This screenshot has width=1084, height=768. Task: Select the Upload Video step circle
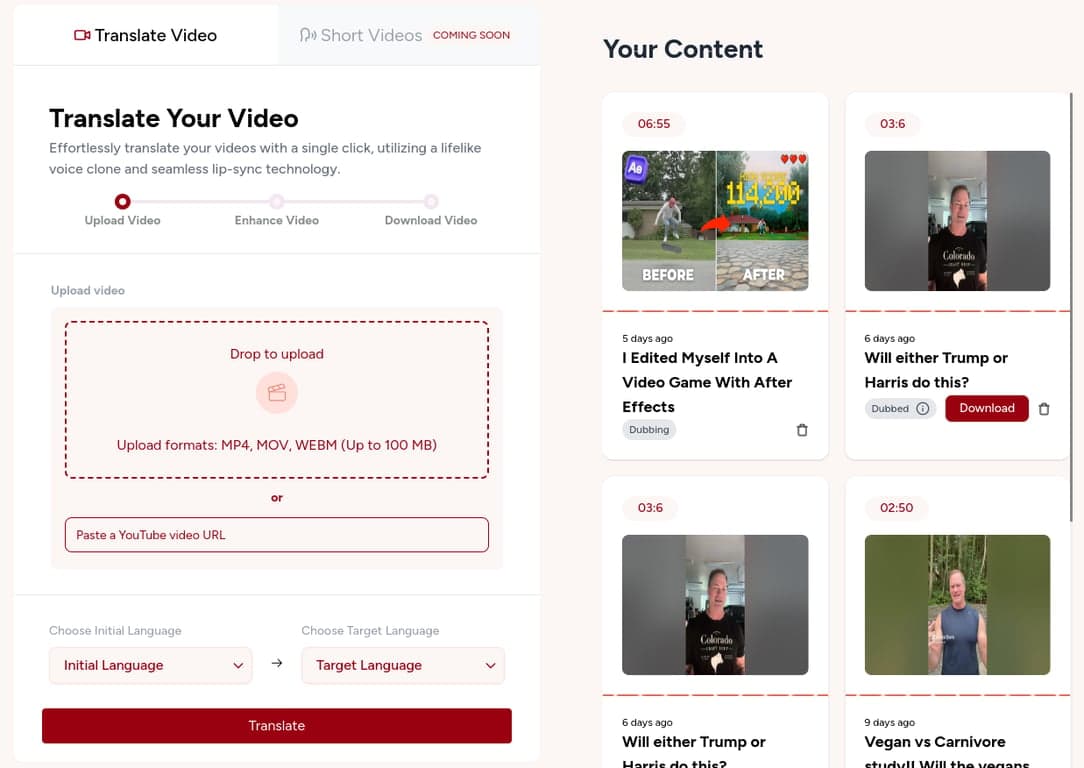[122, 202]
